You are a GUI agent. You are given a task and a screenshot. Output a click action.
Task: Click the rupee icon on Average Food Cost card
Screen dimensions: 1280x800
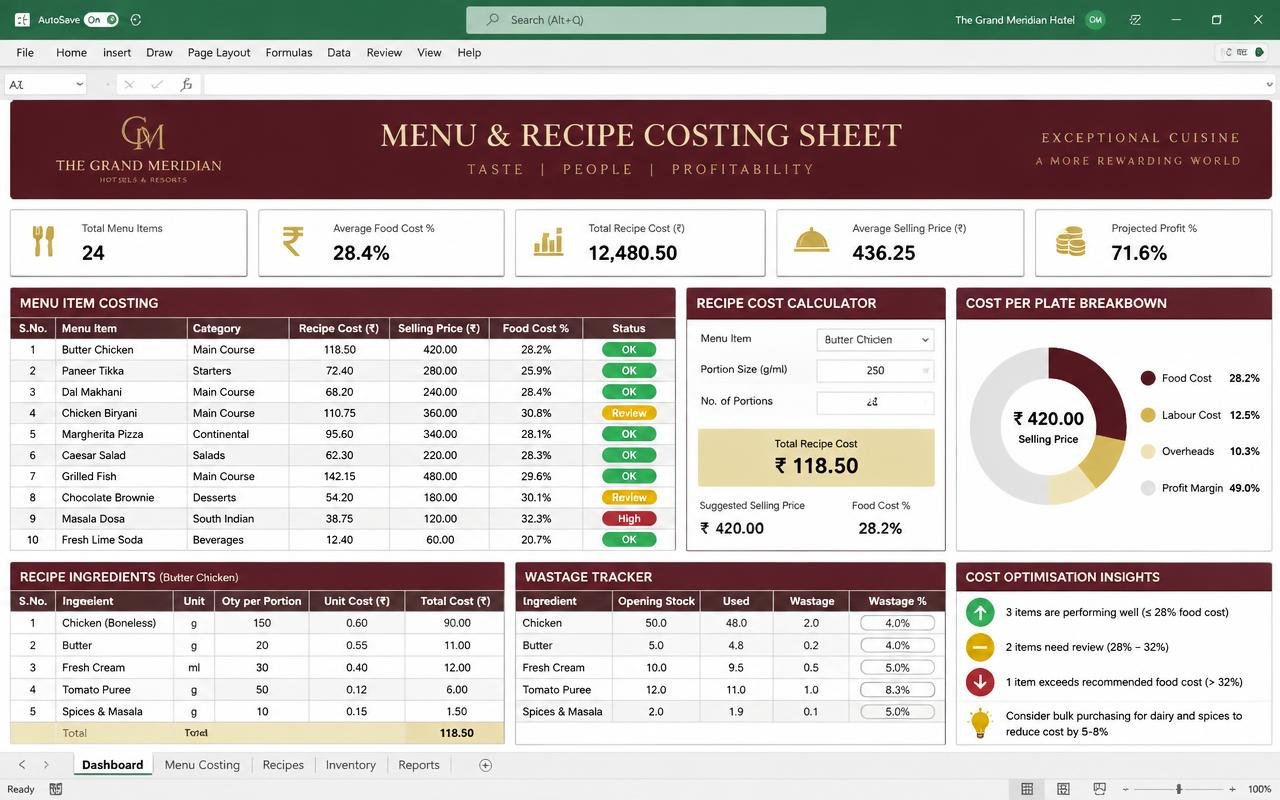292,241
